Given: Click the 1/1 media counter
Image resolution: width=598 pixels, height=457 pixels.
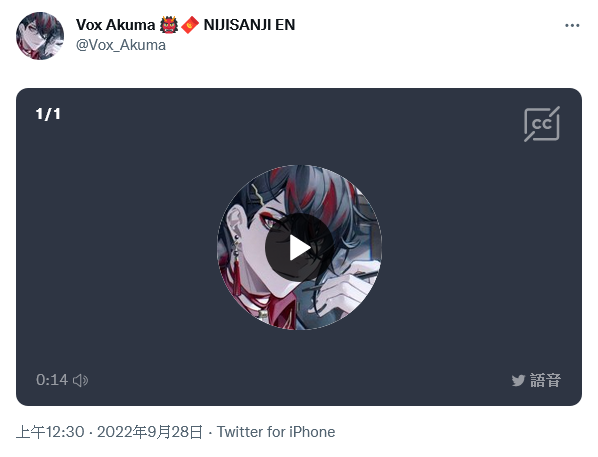Looking at the screenshot, I should tap(48, 114).
